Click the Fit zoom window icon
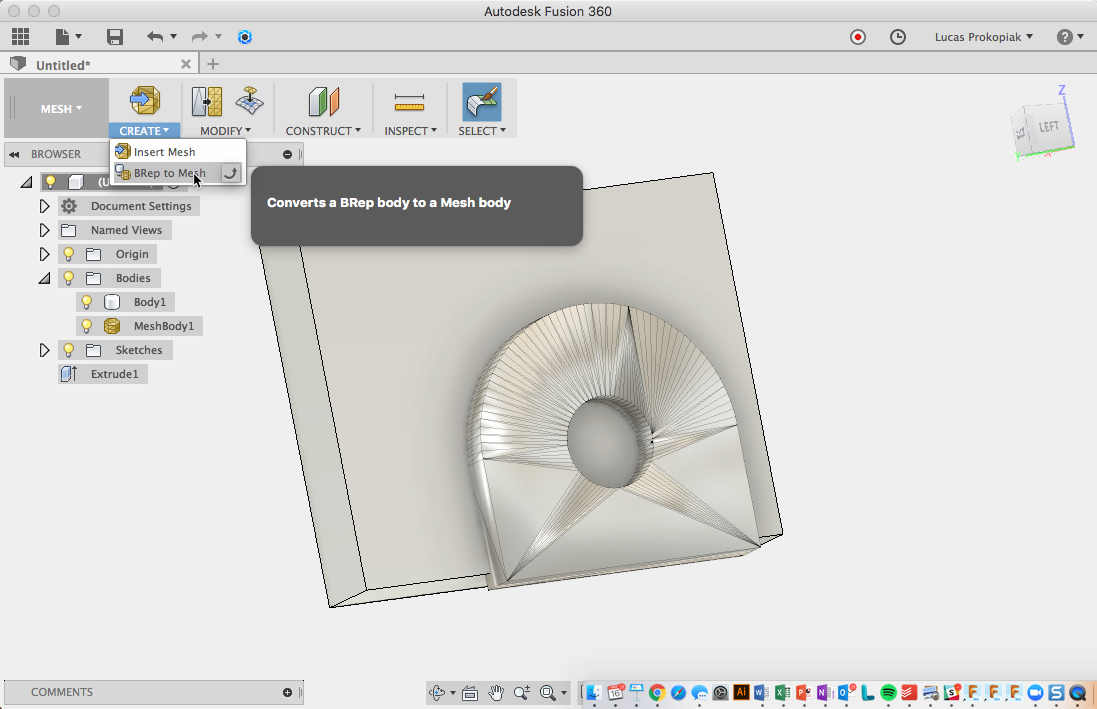1097x709 pixels. coord(548,693)
